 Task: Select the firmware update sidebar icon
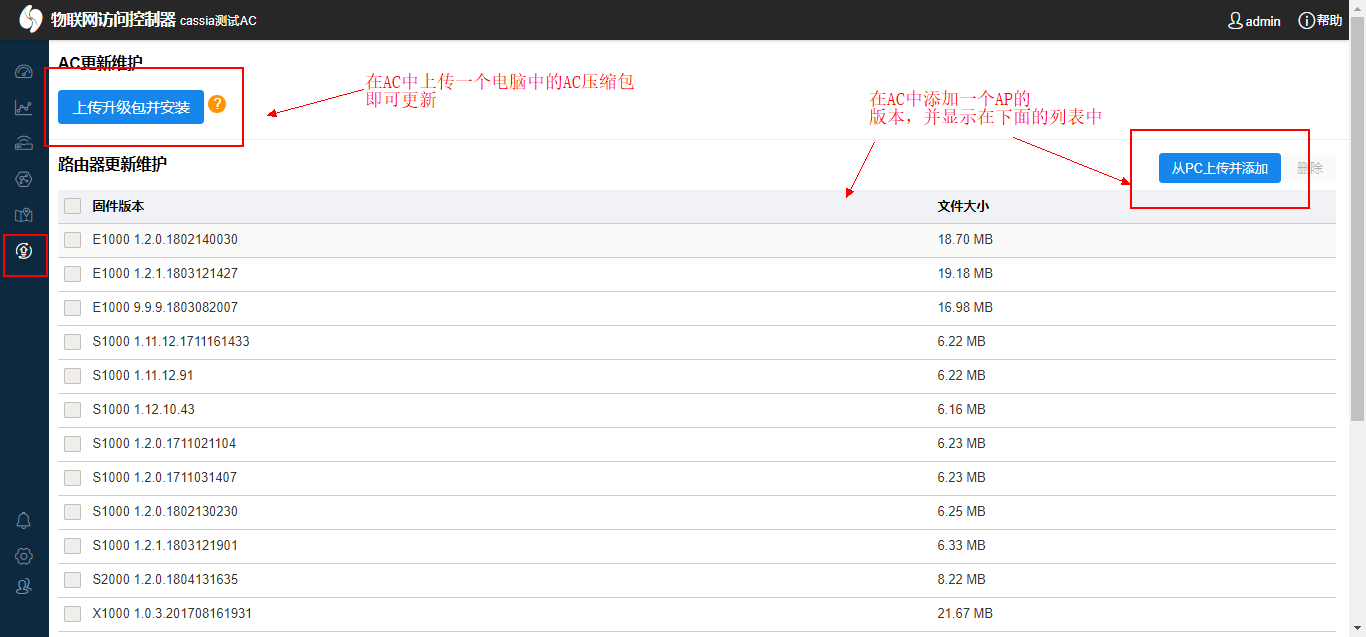(x=24, y=251)
